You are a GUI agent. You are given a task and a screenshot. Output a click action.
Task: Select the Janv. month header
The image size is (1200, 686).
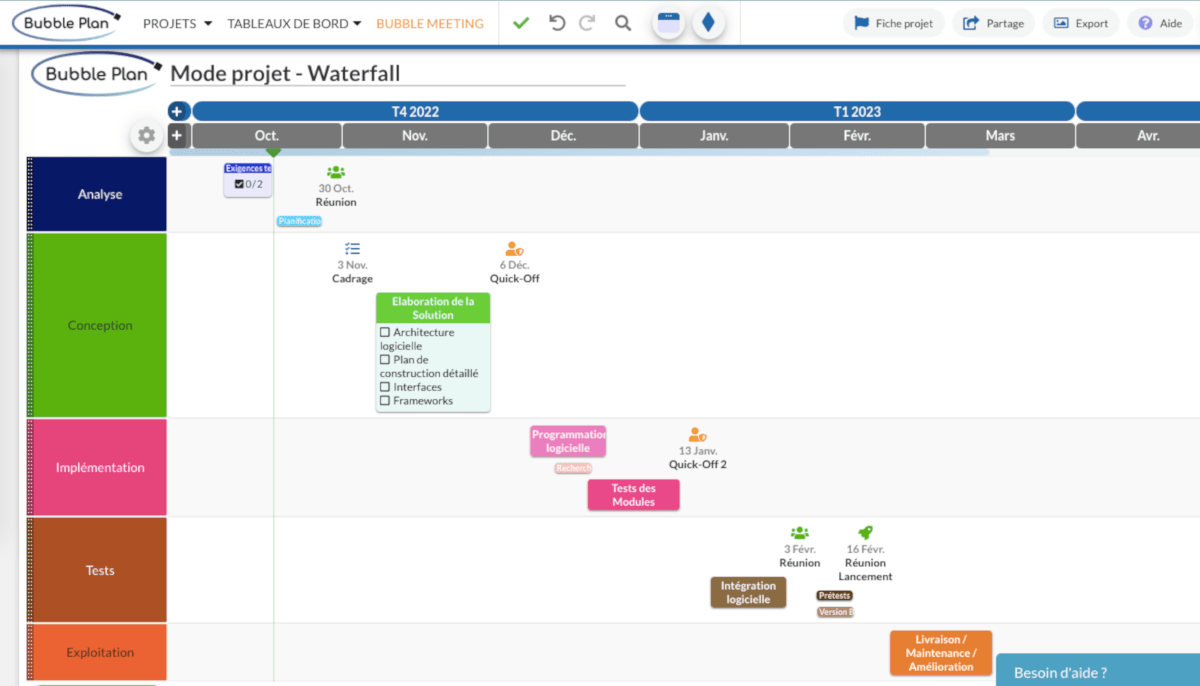click(x=714, y=136)
